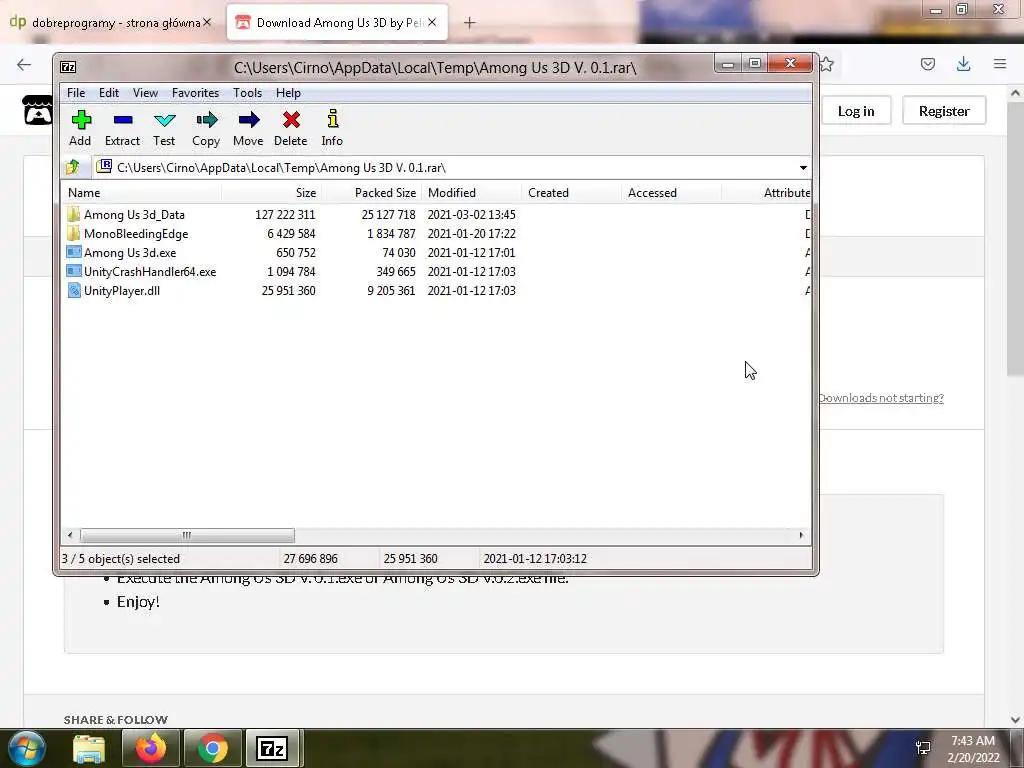Switch to Firefox in taskbar
The width and height of the screenshot is (1024, 768).
(150, 748)
